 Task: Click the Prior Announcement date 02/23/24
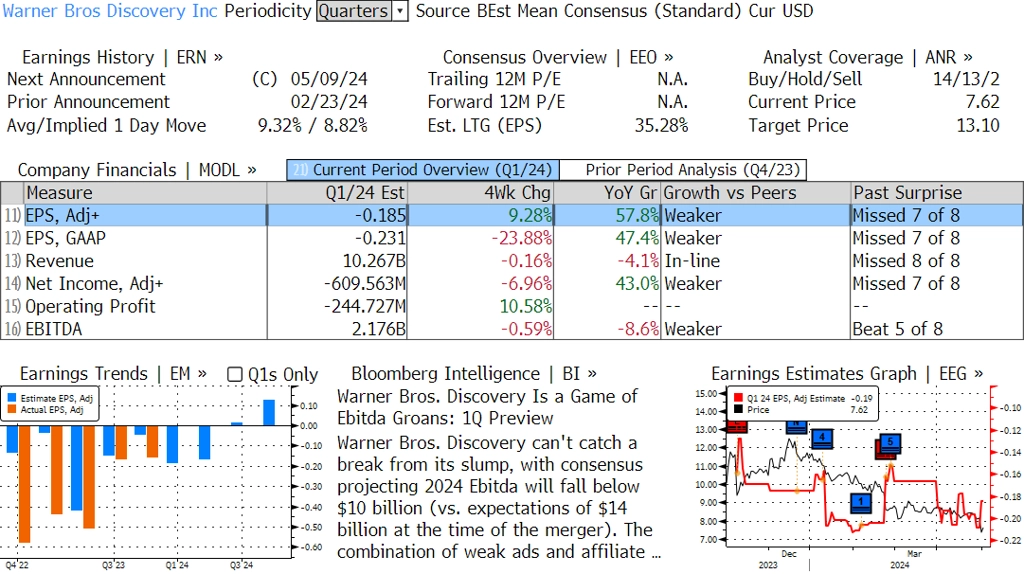tap(329, 102)
